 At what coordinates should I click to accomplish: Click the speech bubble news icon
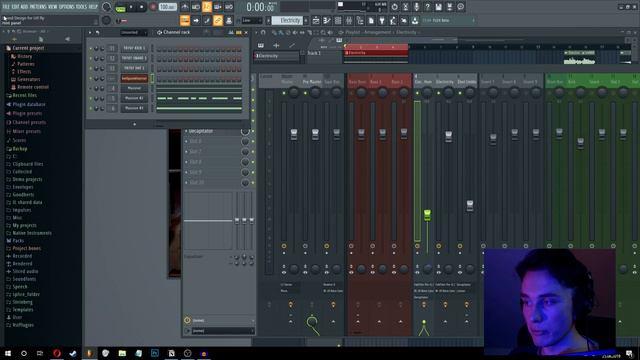coord(460,7)
